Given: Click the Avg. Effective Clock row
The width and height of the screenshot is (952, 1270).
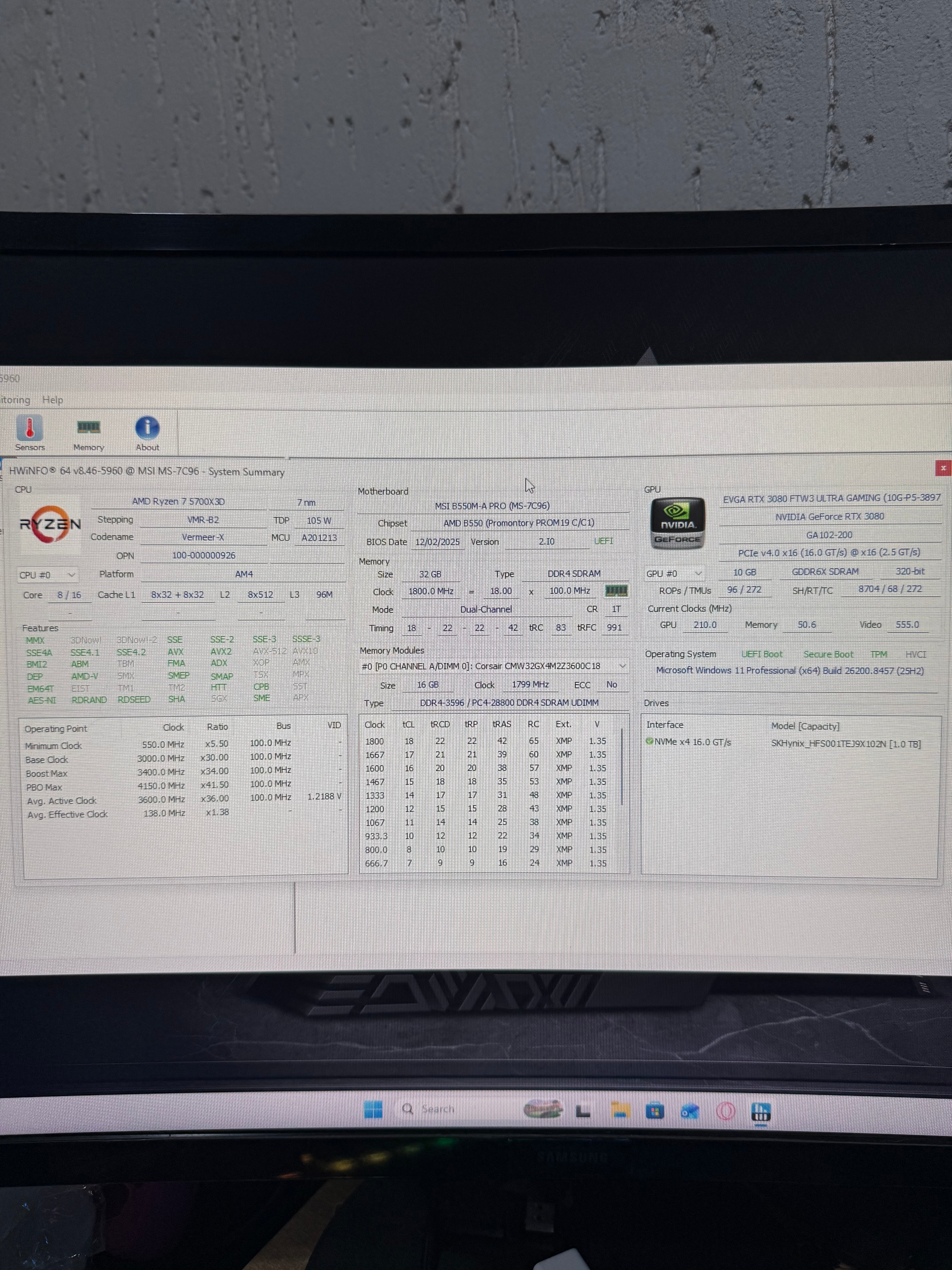Looking at the screenshot, I should [x=184, y=813].
